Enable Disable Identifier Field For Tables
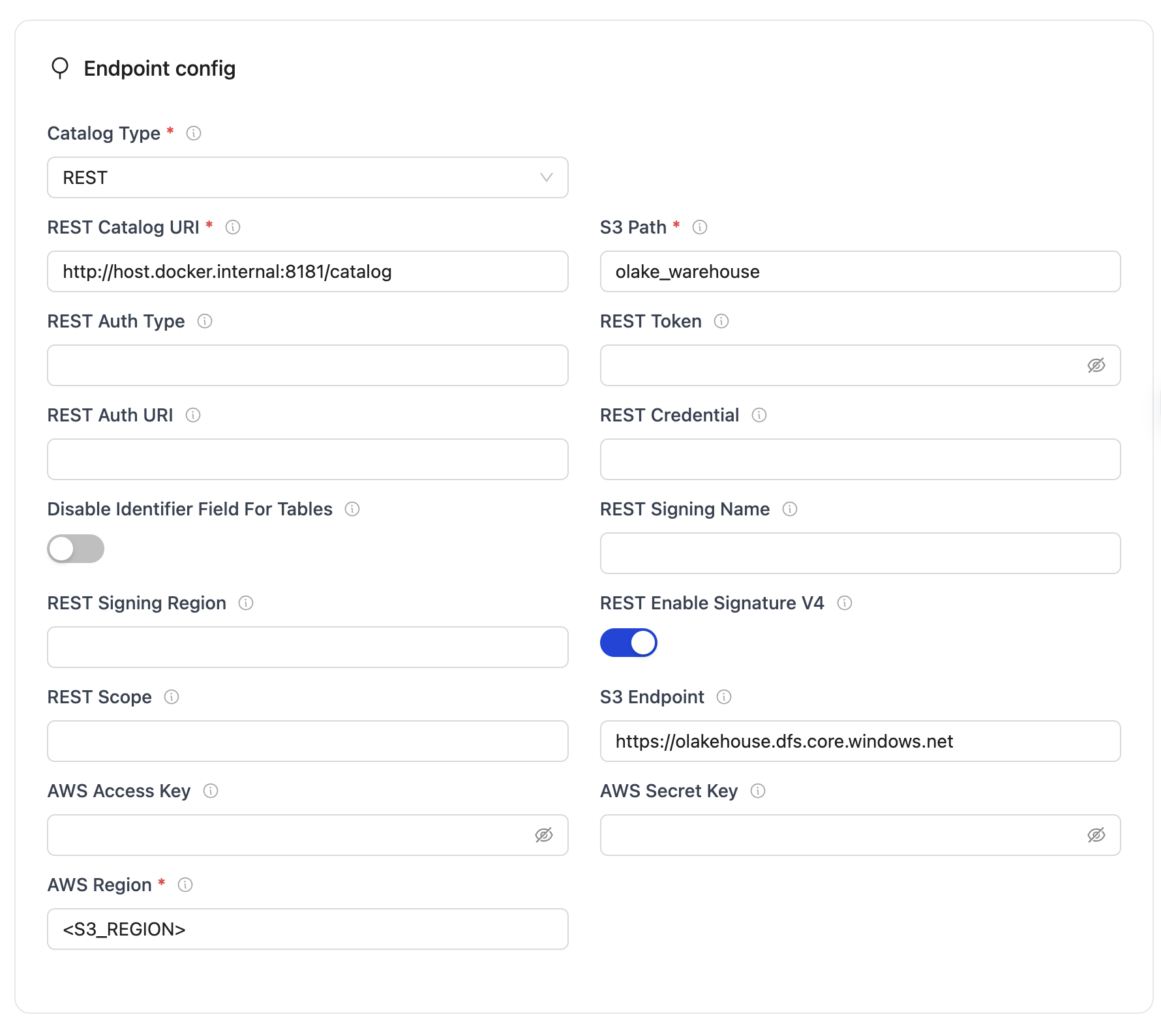This screenshot has height=1036, width=1161. click(75, 549)
